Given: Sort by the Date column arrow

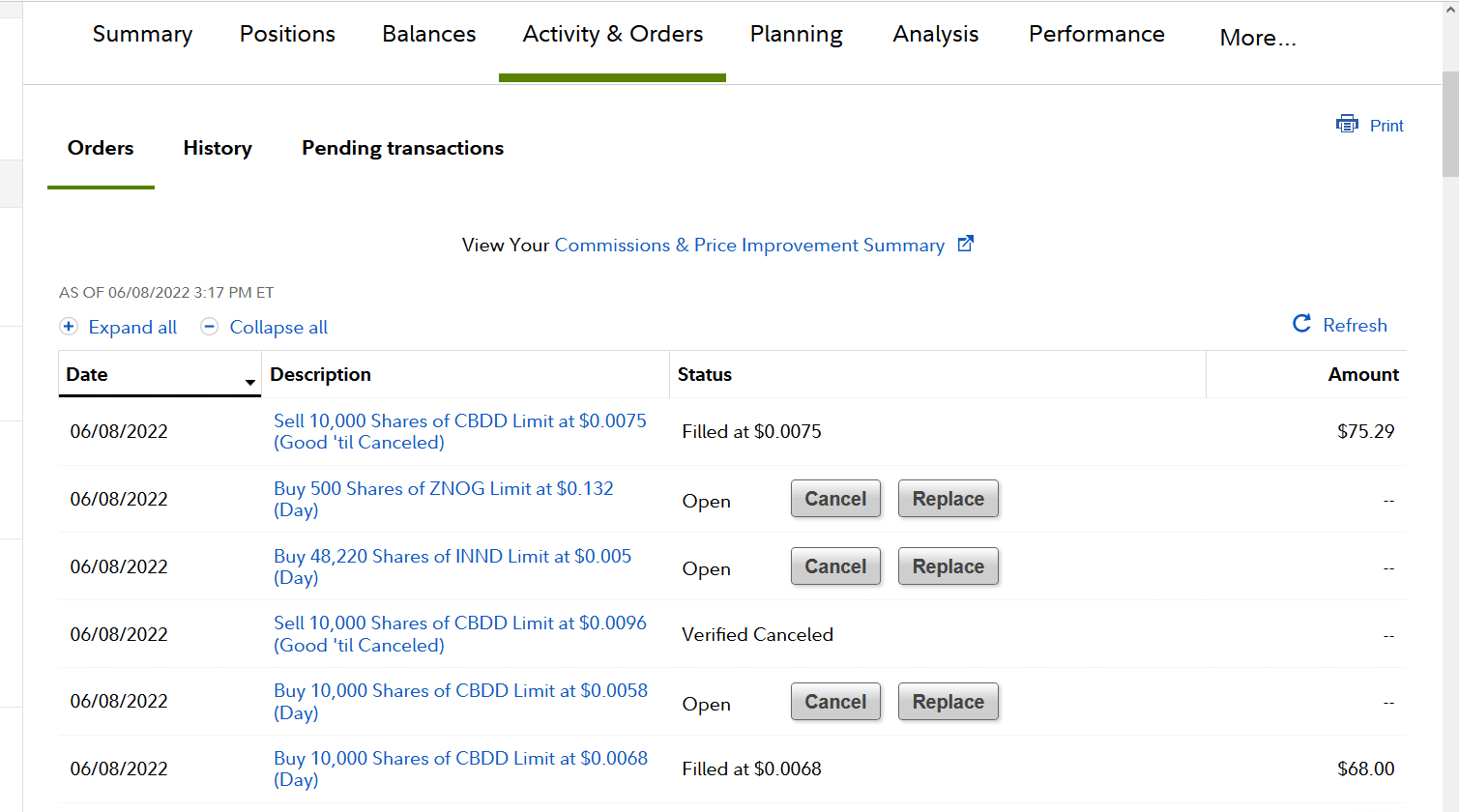Looking at the screenshot, I should pyautogui.click(x=250, y=383).
